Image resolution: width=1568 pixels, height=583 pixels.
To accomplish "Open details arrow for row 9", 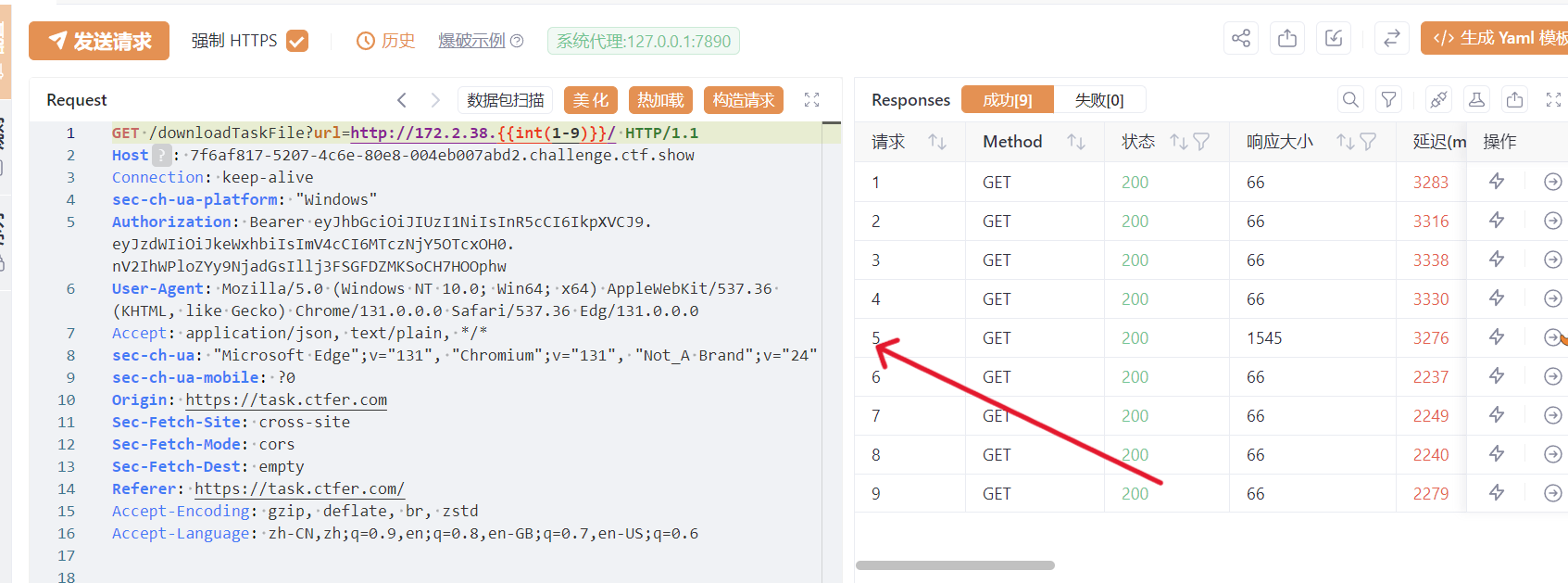I will (x=1553, y=493).
